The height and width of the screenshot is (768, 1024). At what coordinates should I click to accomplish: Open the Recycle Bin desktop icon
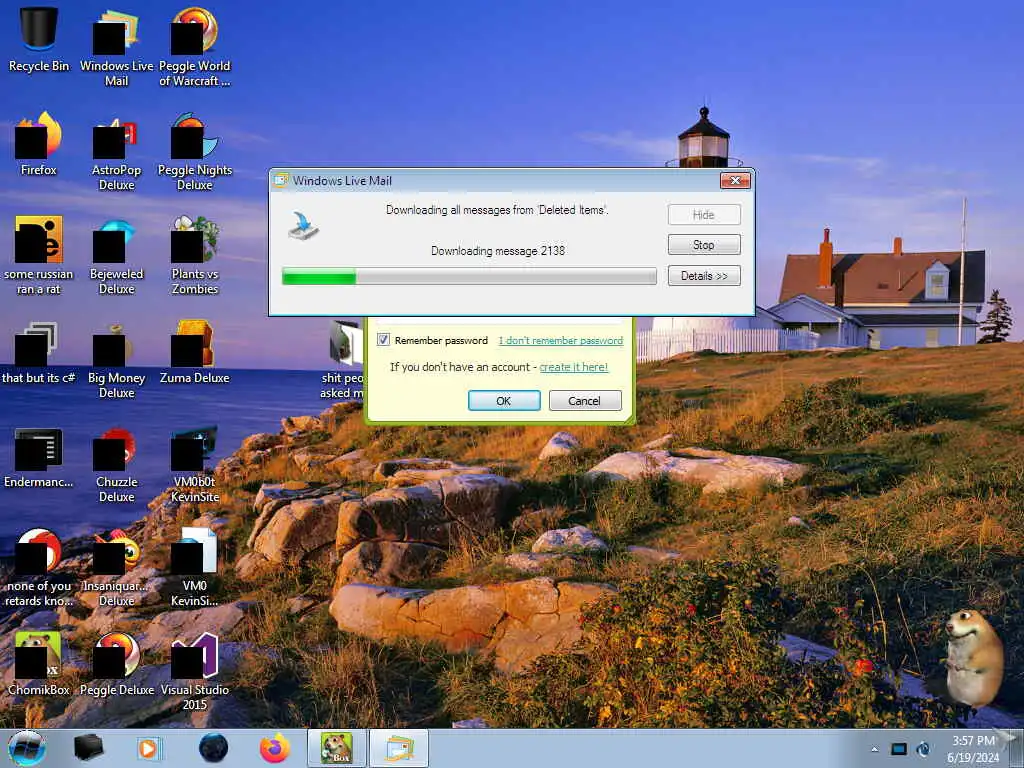coord(39,37)
